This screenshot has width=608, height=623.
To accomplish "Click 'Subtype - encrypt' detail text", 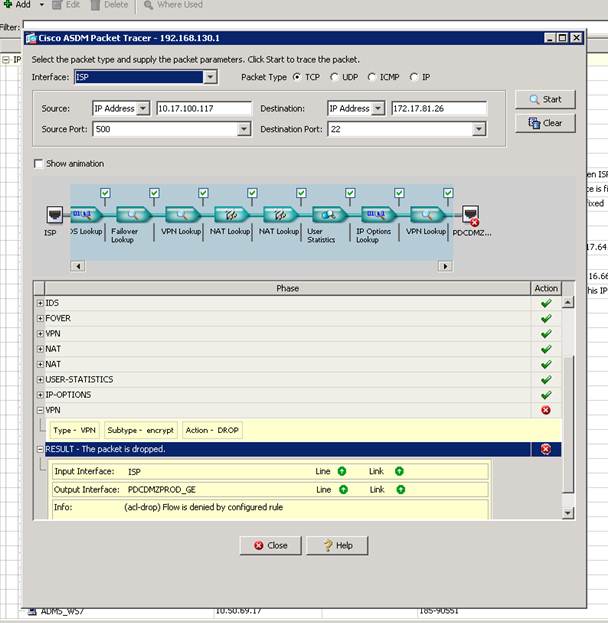I will tap(141, 430).
